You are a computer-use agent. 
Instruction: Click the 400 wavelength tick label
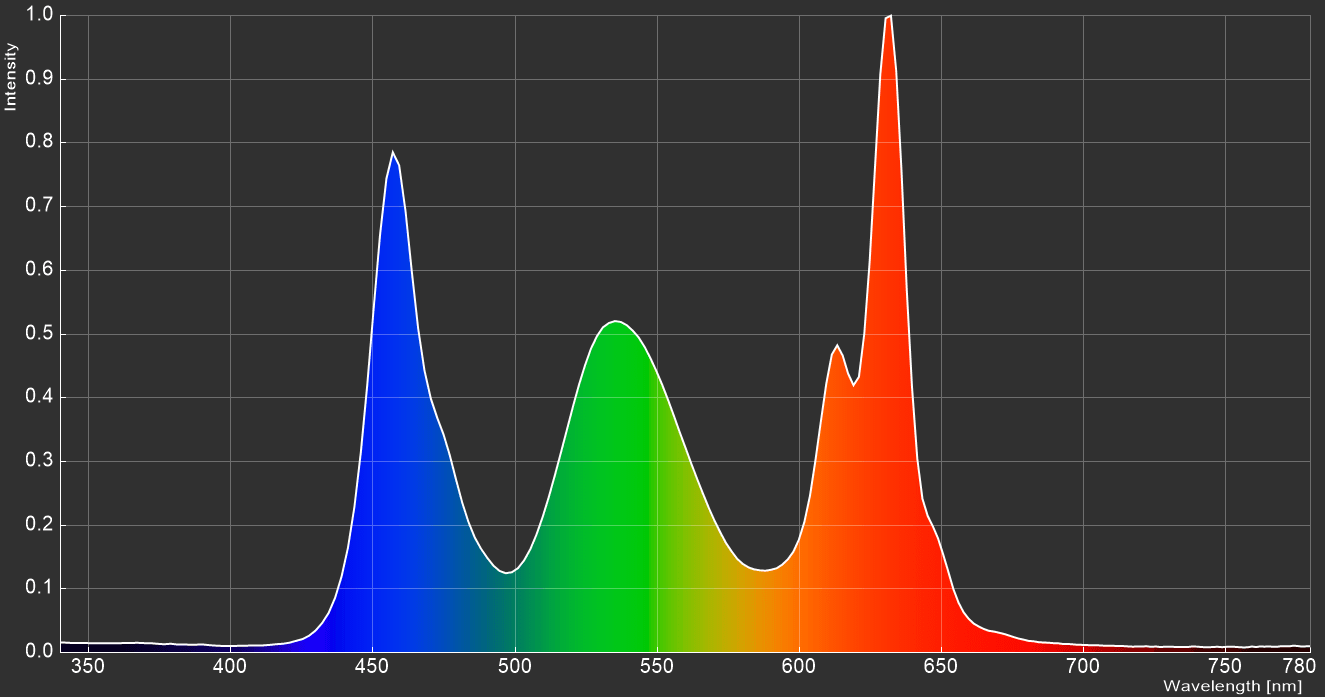230,666
